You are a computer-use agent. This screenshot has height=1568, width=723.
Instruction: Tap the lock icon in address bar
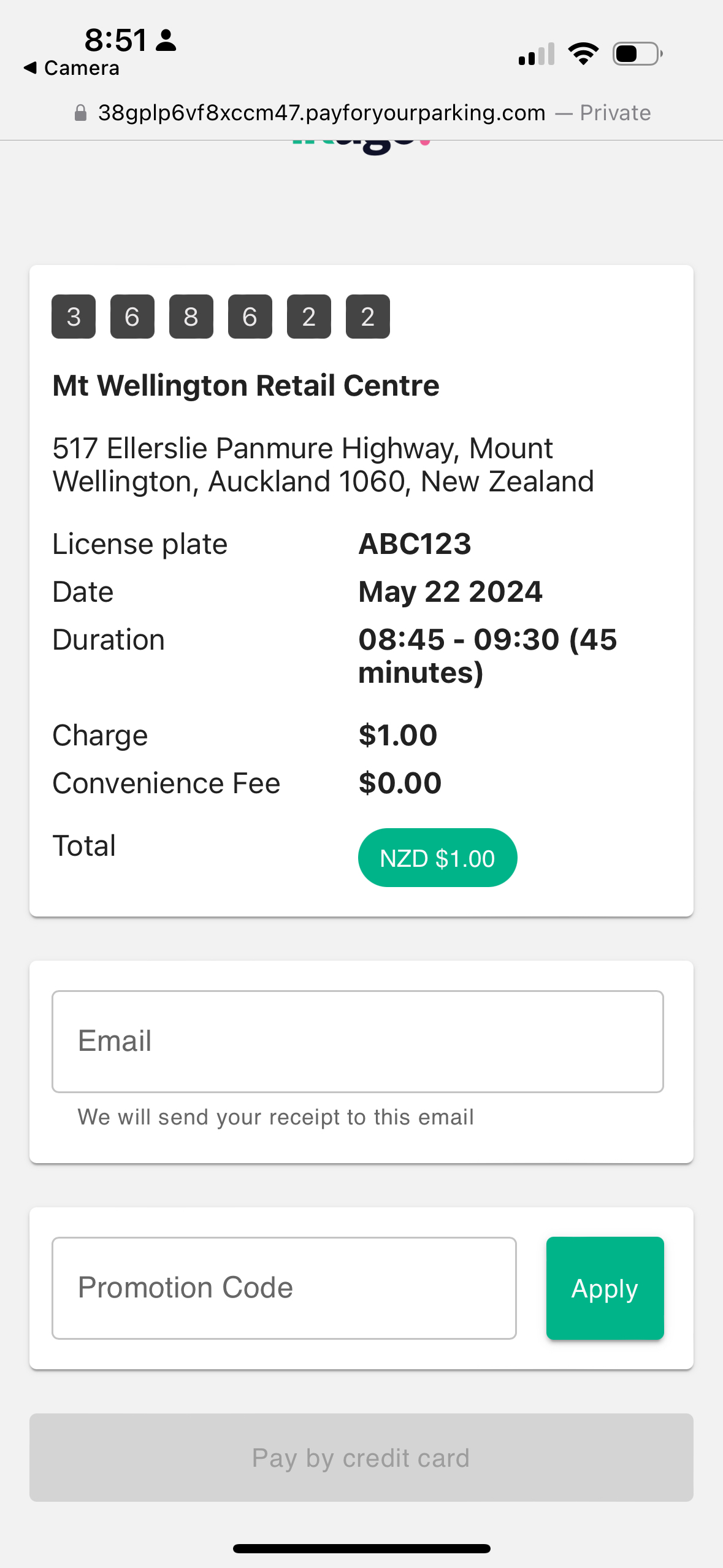[80, 113]
